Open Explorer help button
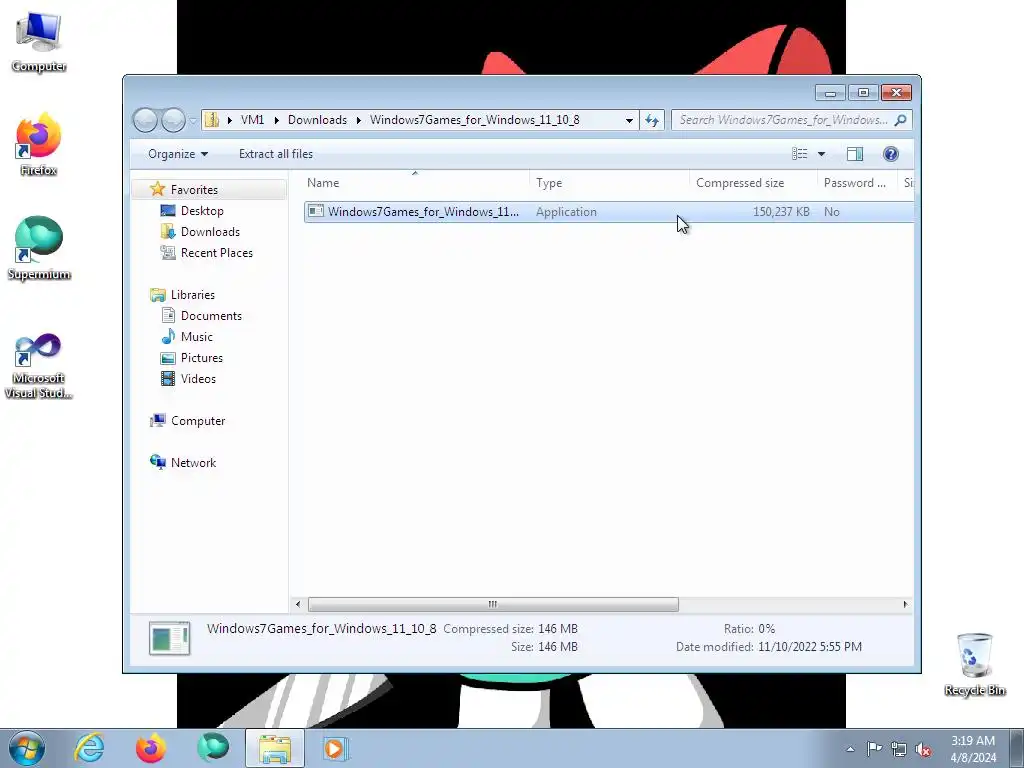1024x768 pixels. pos(891,153)
